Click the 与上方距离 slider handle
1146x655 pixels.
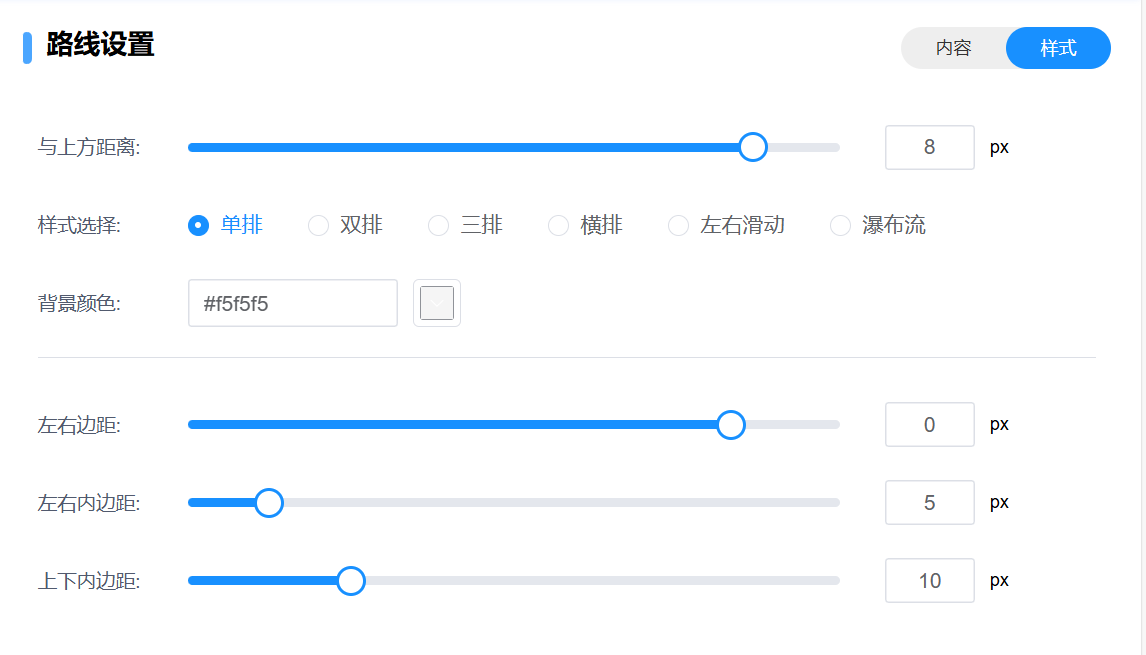pos(752,147)
